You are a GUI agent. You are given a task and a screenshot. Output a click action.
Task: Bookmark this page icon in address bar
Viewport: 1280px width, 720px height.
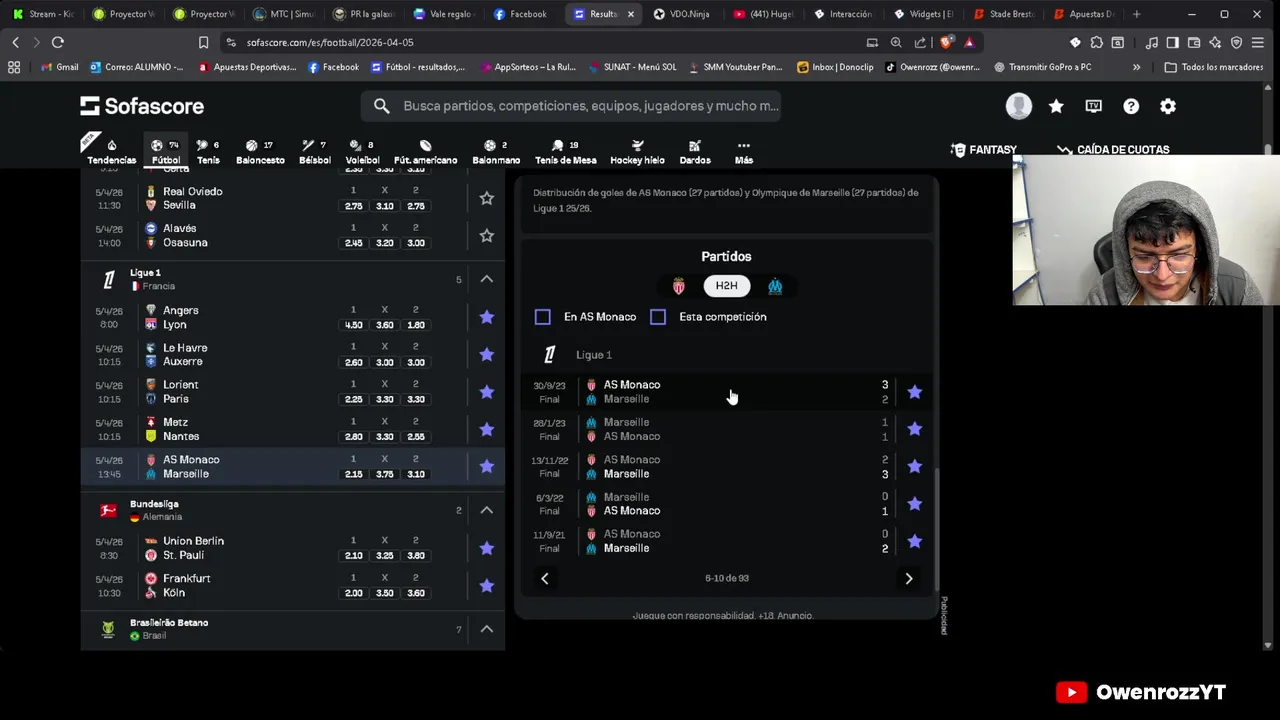click(x=203, y=42)
